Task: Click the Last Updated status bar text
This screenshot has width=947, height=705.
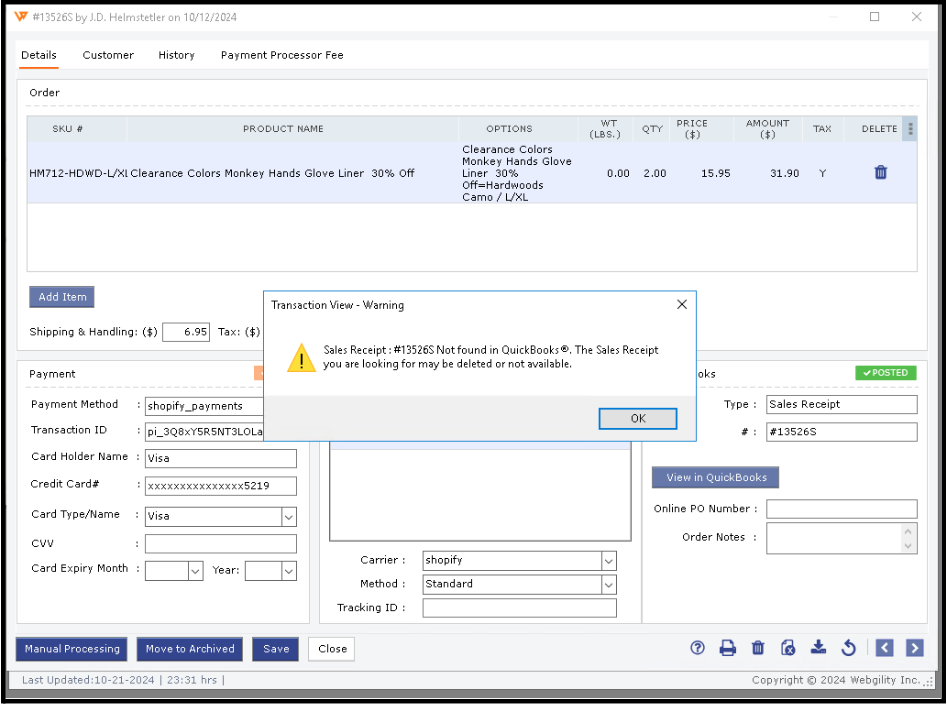Action: click(123, 680)
